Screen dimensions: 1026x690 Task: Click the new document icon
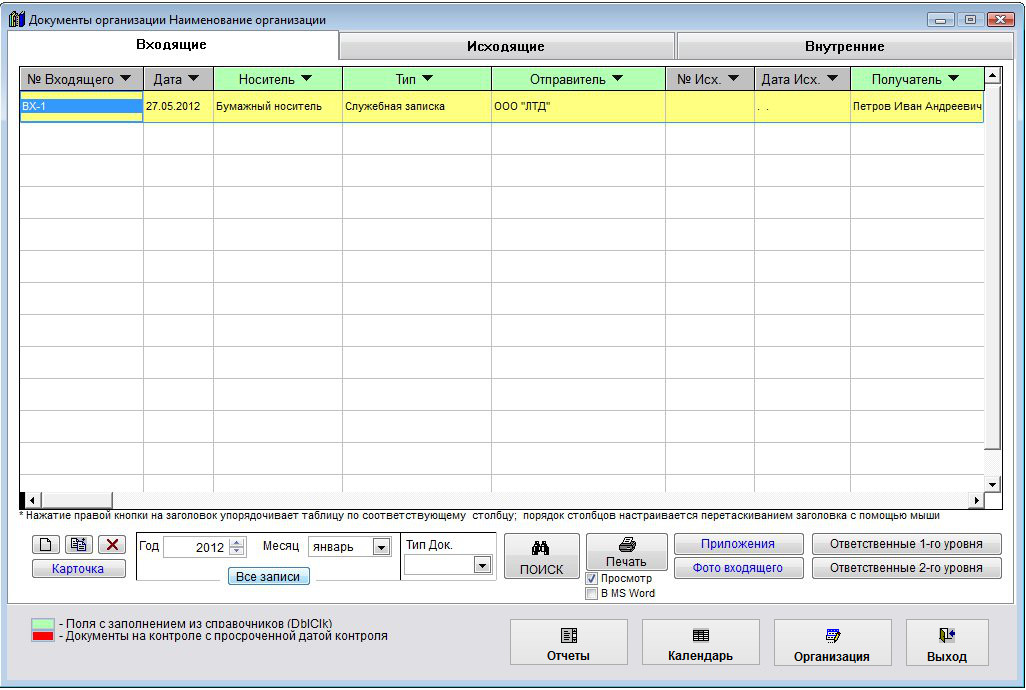(x=46, y=545)
